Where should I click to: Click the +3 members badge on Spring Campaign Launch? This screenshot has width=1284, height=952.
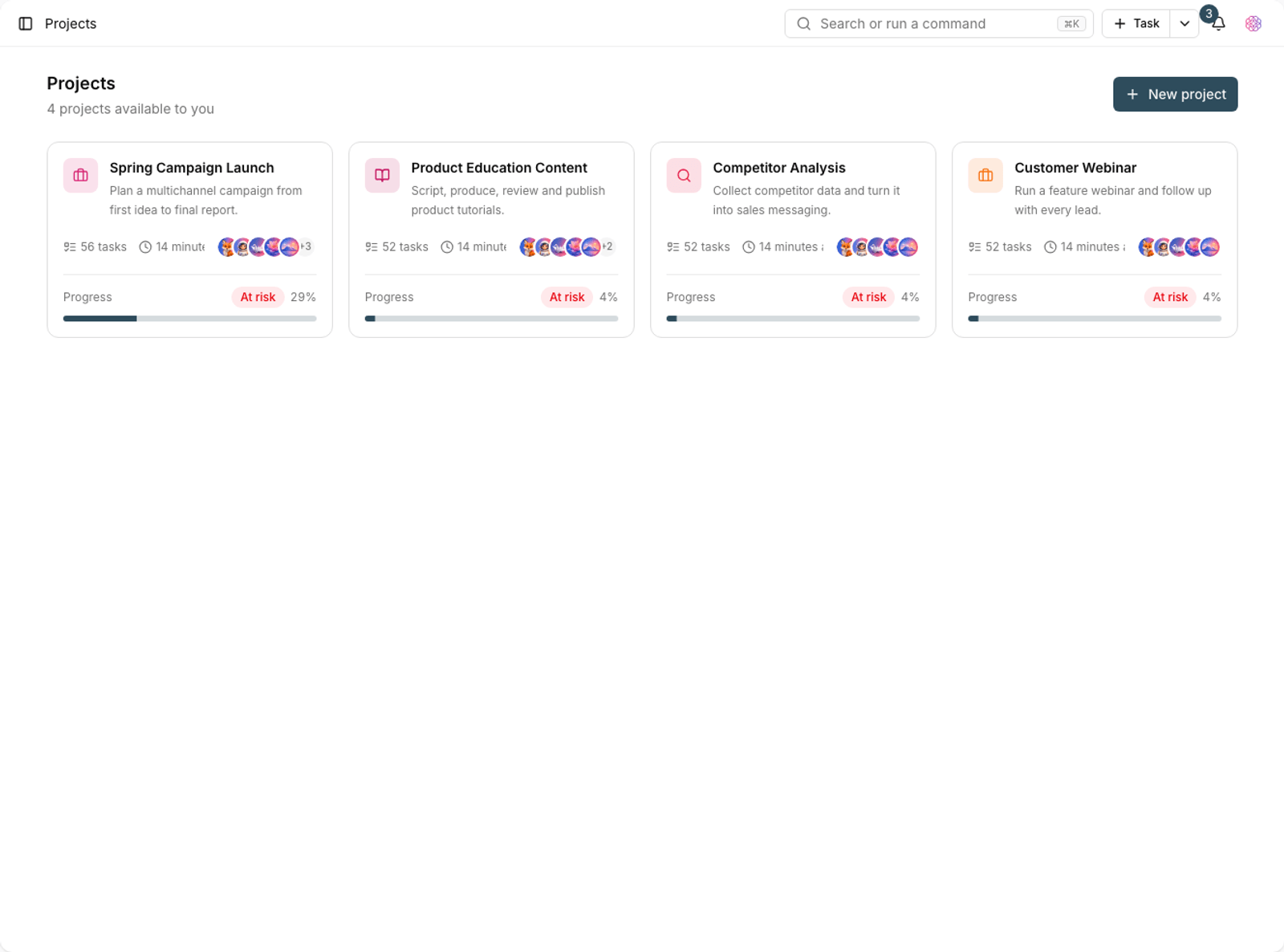[307, 246]
